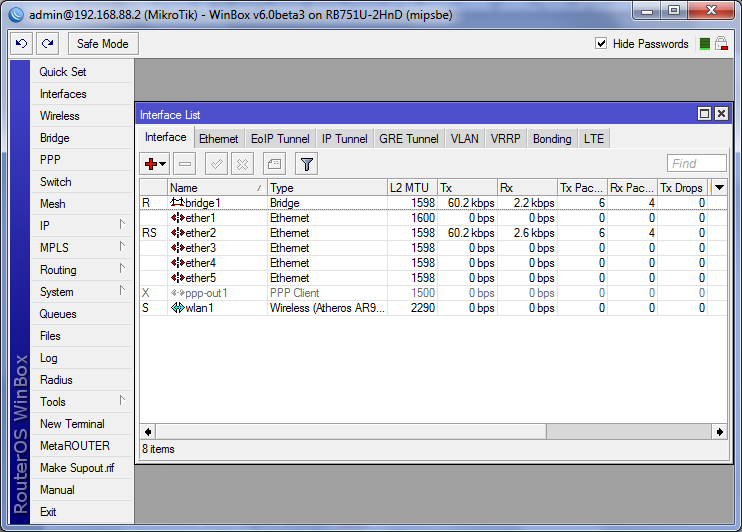742x532 pixels.
Task: Switch to the Bonding tab
Action: point(552,139)
